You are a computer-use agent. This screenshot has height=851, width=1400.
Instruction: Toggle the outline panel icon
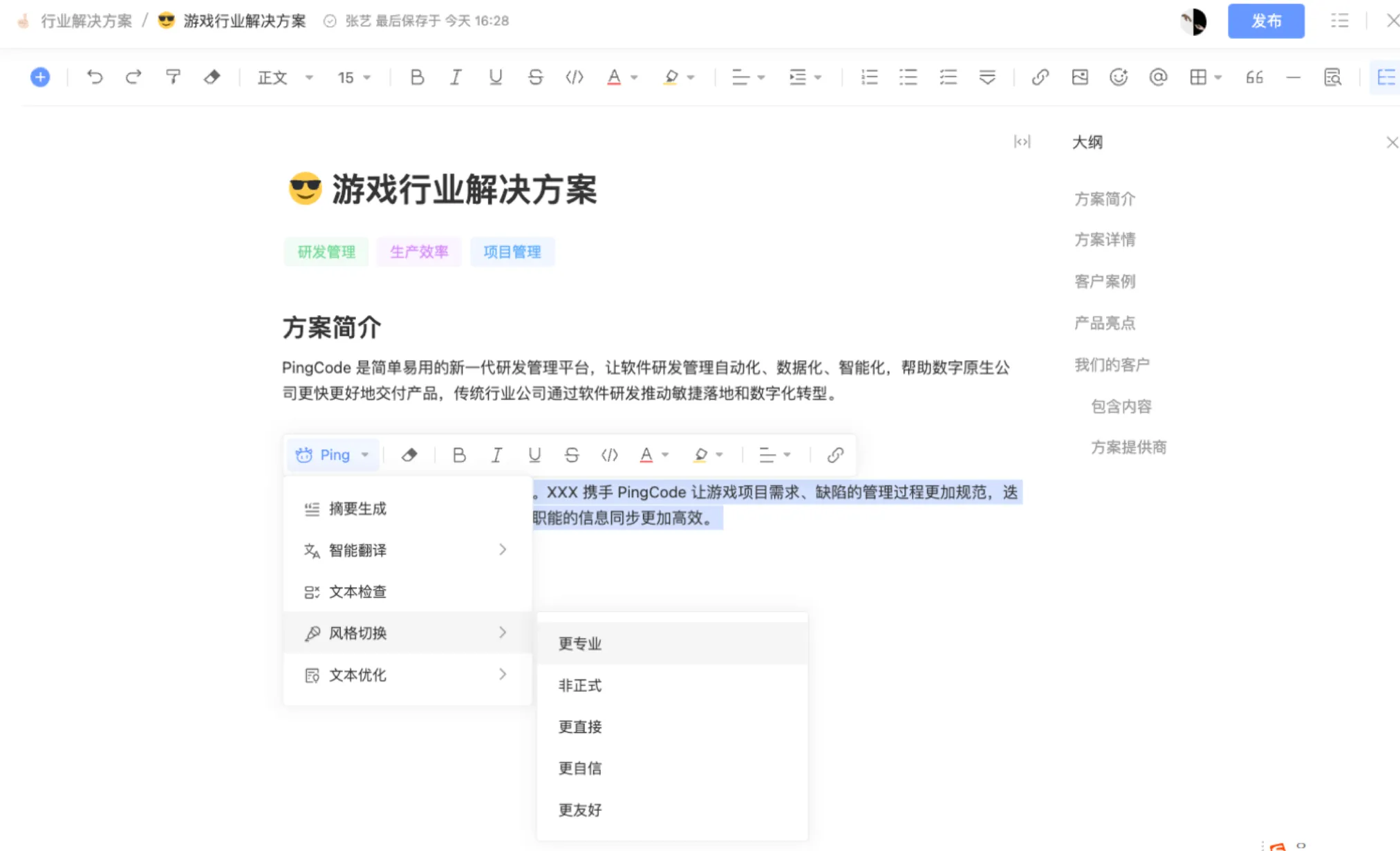click(1385, 77)
